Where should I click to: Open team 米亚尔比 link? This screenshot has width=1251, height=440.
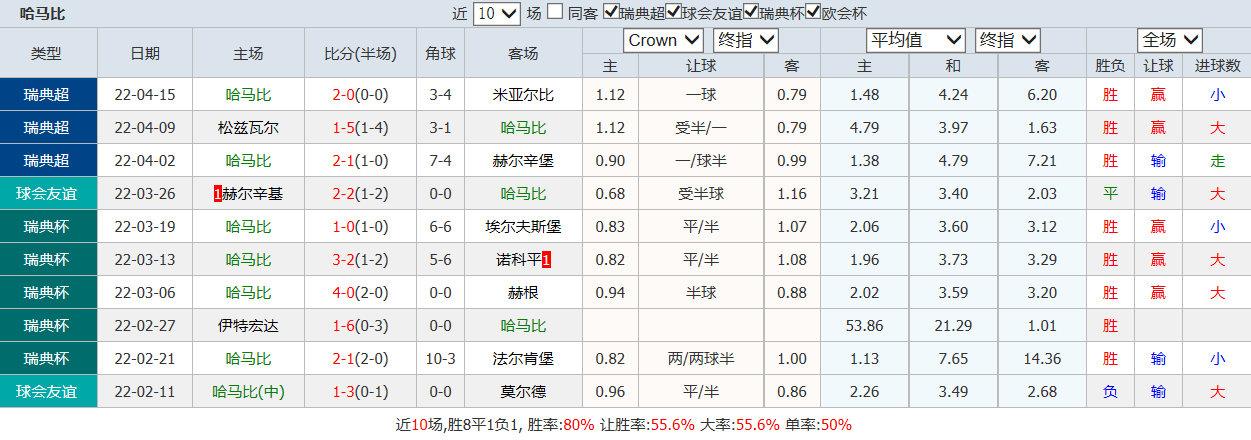click(x=523, y=95)
